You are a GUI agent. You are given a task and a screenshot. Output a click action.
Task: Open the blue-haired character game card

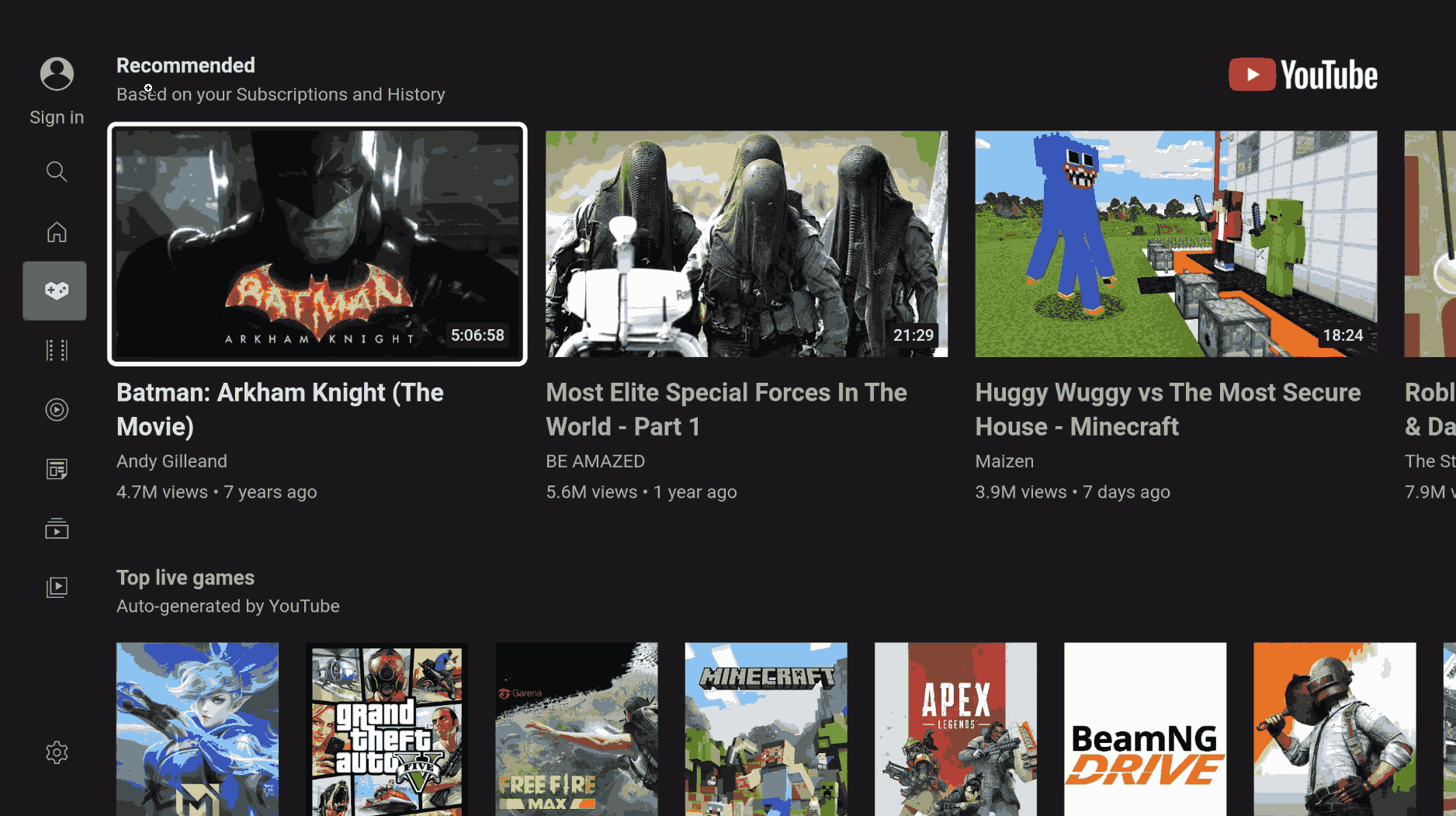tap(197, 729)
